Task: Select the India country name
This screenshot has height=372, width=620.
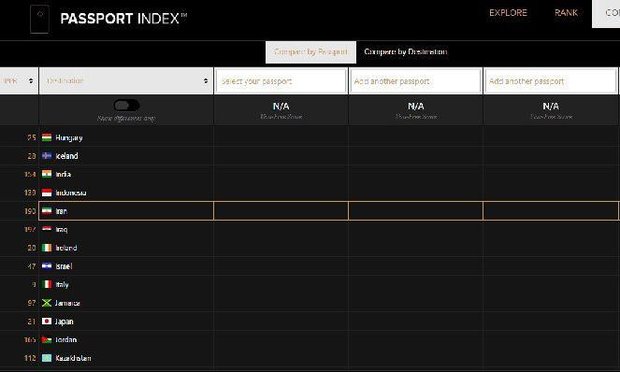Action: click(x=63, y=174)
